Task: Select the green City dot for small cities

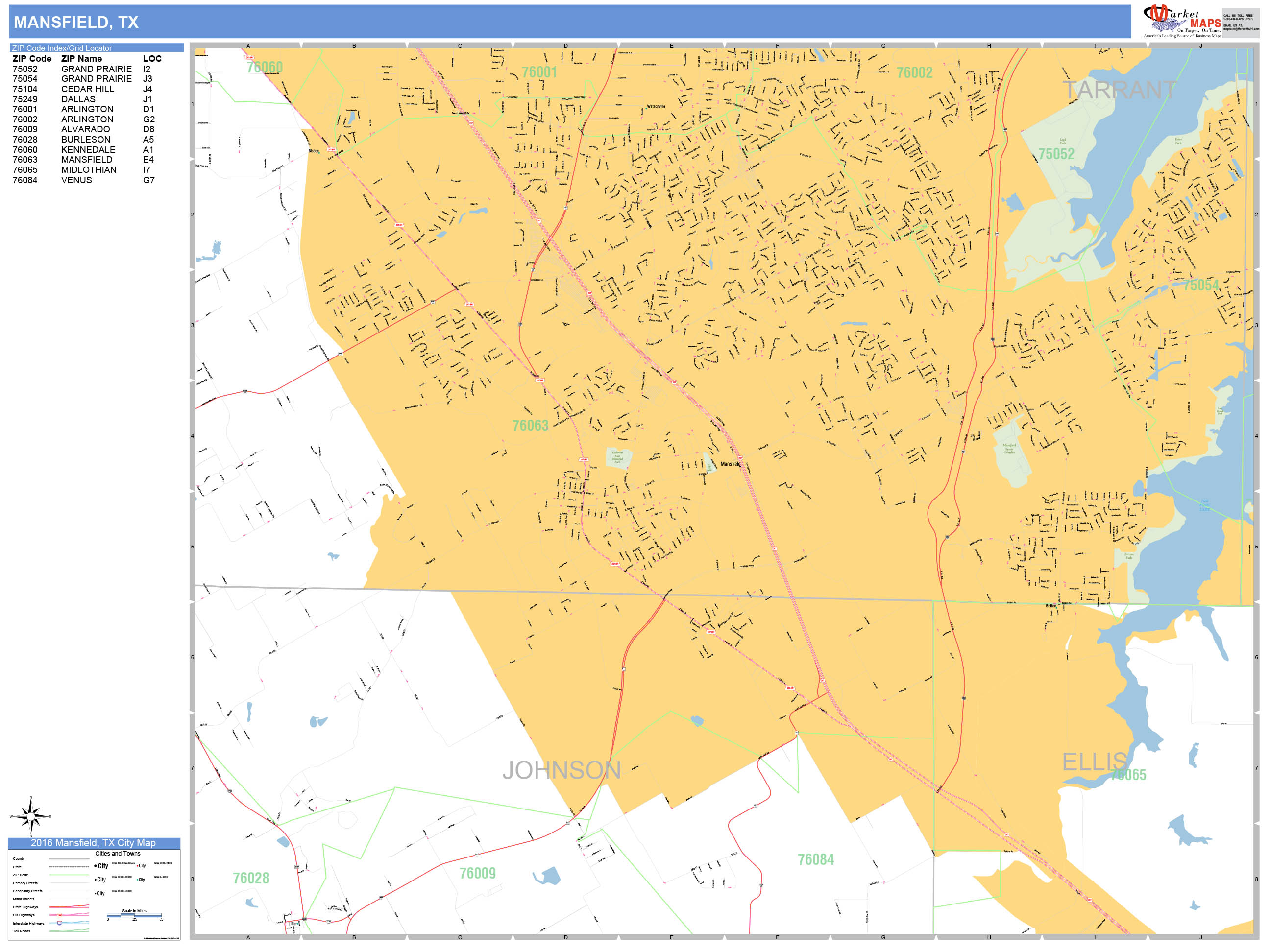Action: [138, 880]
